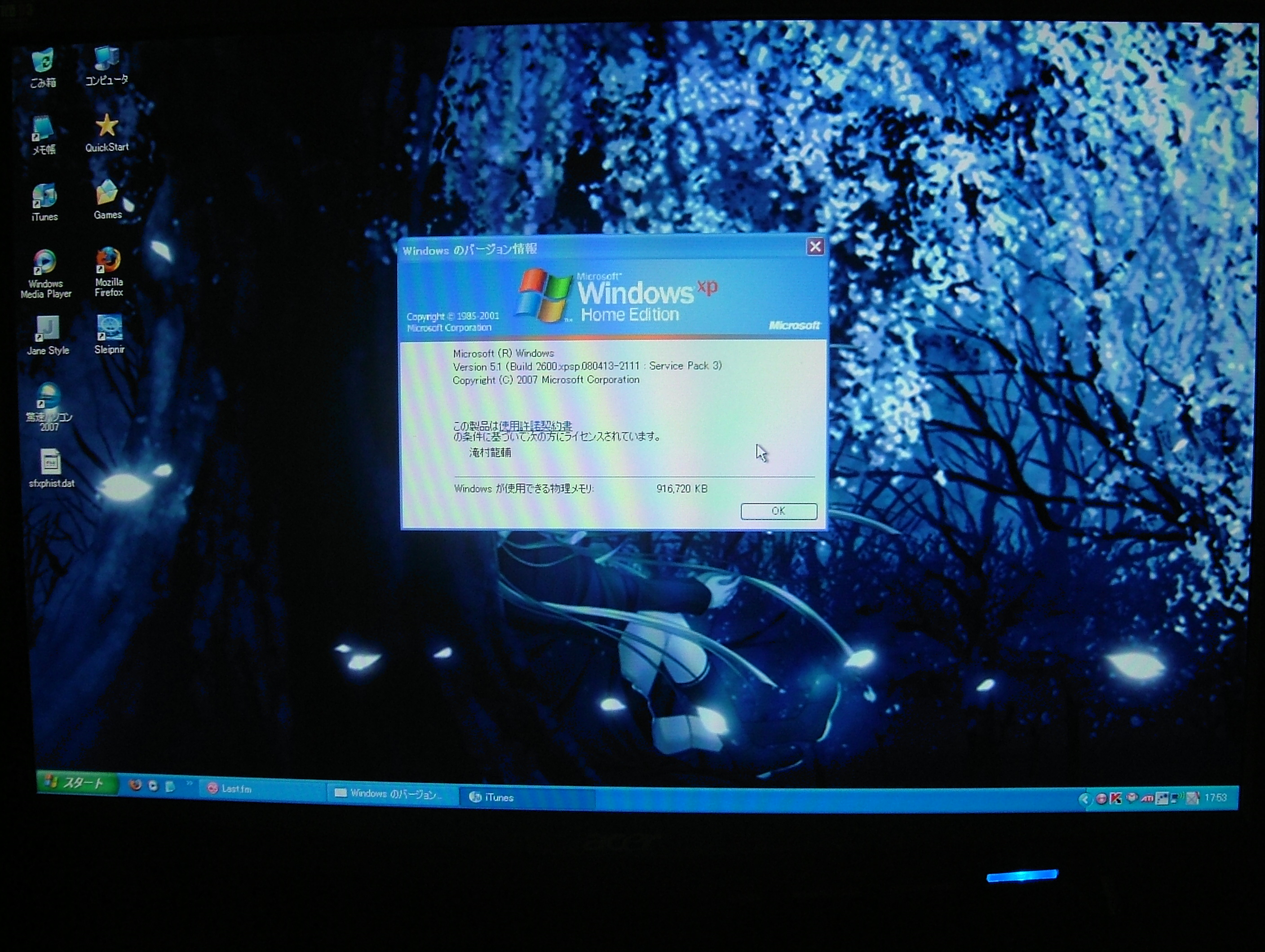The image size is (1265, 952).
Task: Click the Kaspersky tray icon
Action: [1116, 799]
